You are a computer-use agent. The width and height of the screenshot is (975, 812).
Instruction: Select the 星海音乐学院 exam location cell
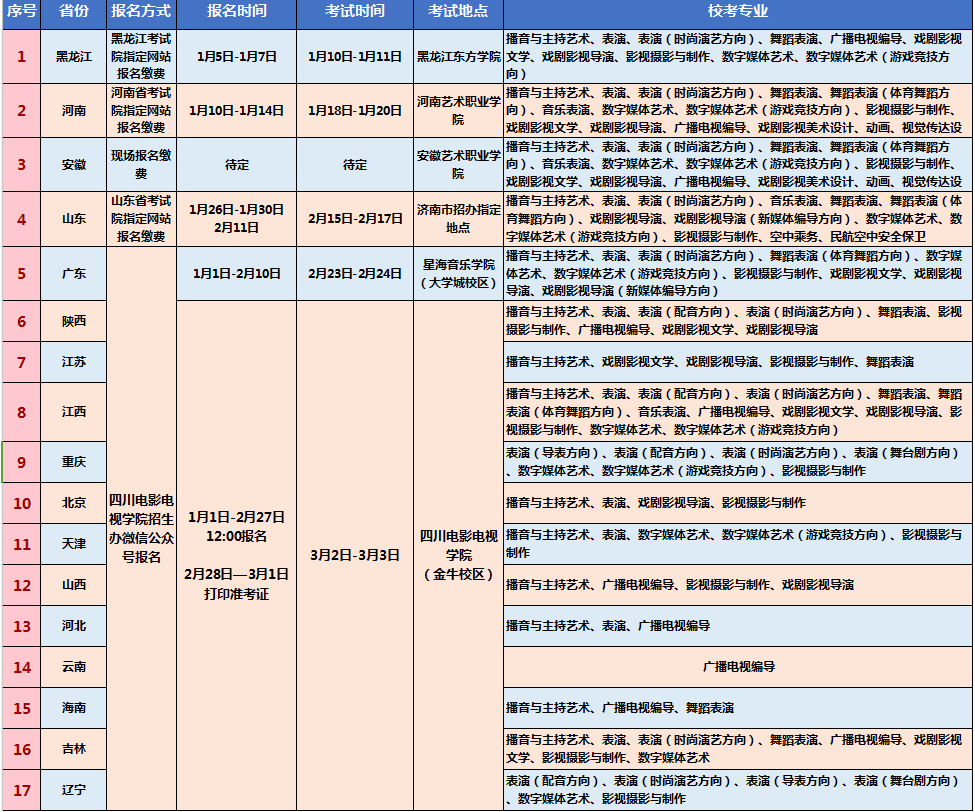(x=458, y=273)
